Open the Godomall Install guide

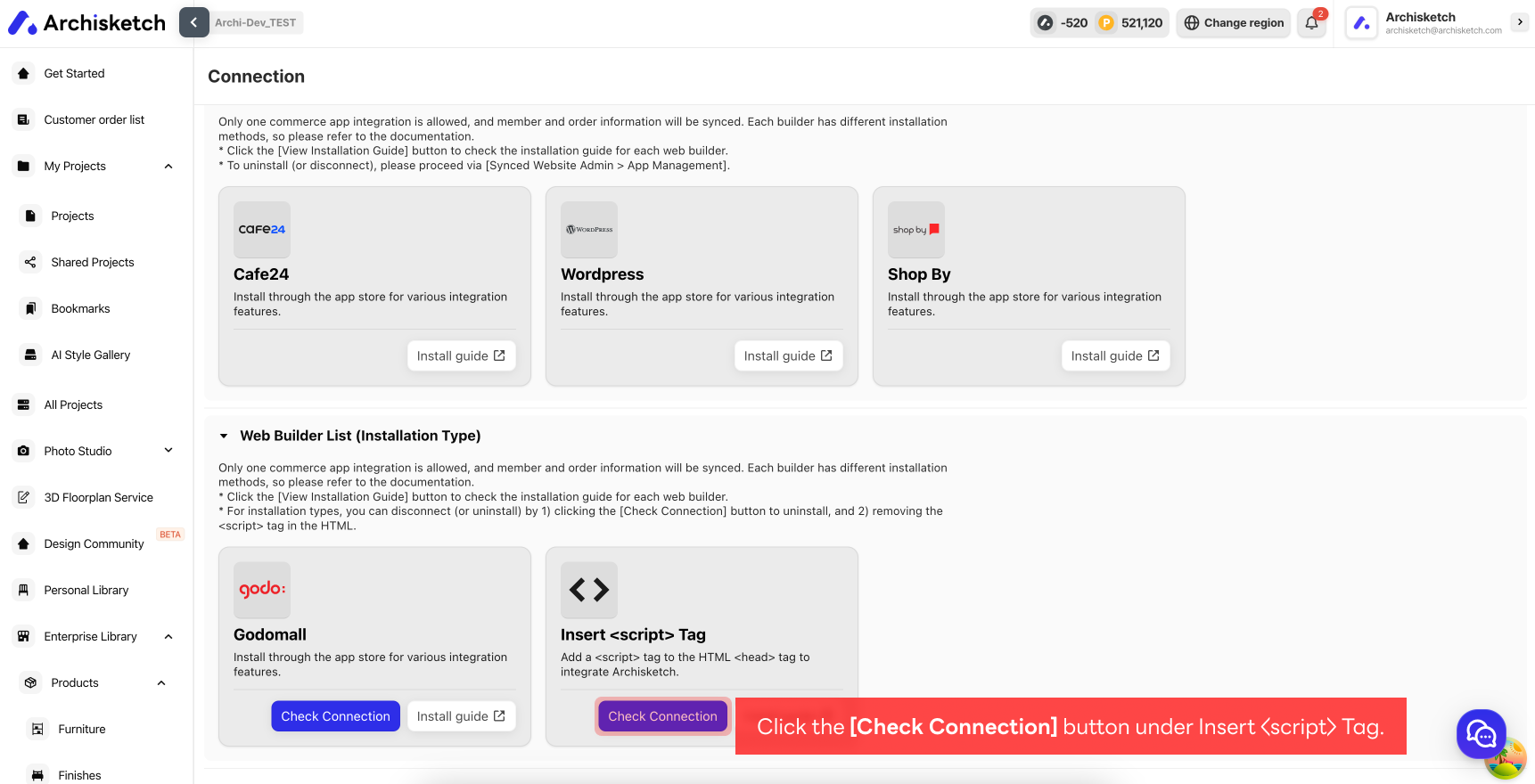pyautogui.click(x=461, y=716)
